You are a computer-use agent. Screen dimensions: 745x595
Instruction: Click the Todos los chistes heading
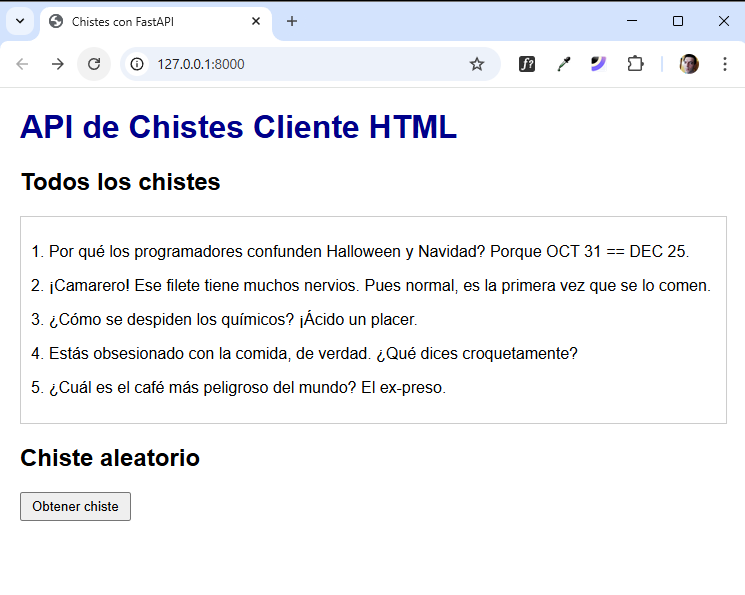(x=121, y=182)
